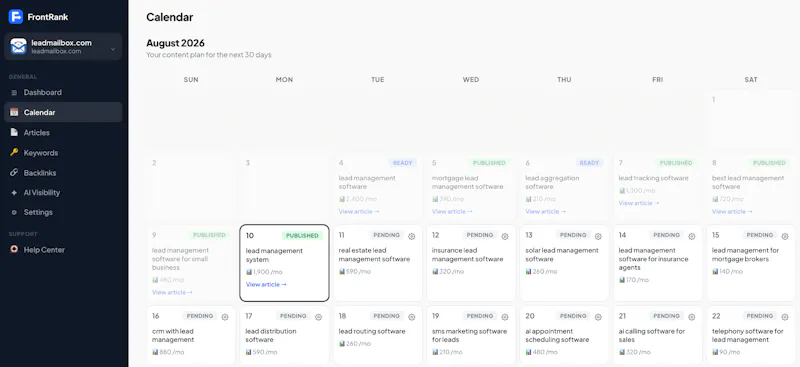Viewport: 800px width, 367px height.
Task: Click keyword text 'lead routing software'
Action: 372,331
